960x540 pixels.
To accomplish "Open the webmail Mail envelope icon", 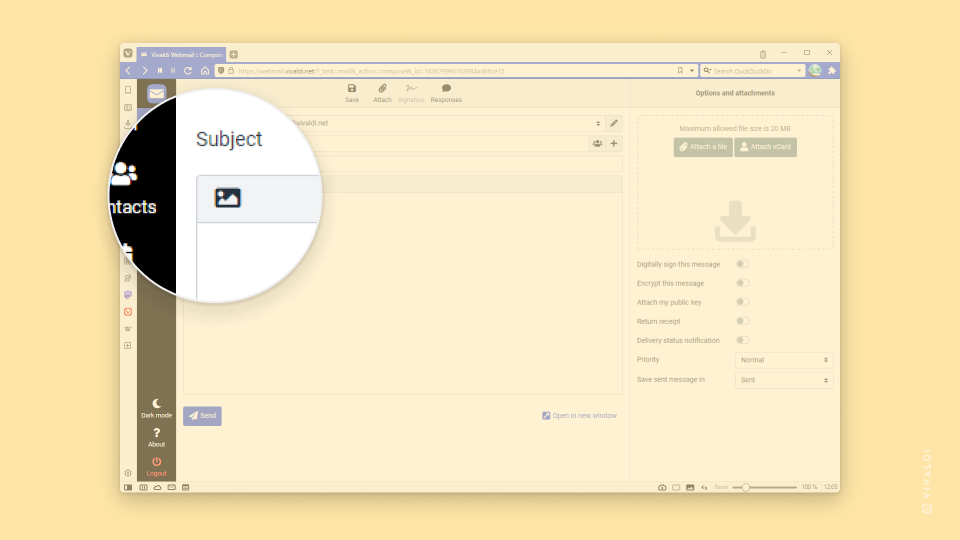I will click(156, 94).
